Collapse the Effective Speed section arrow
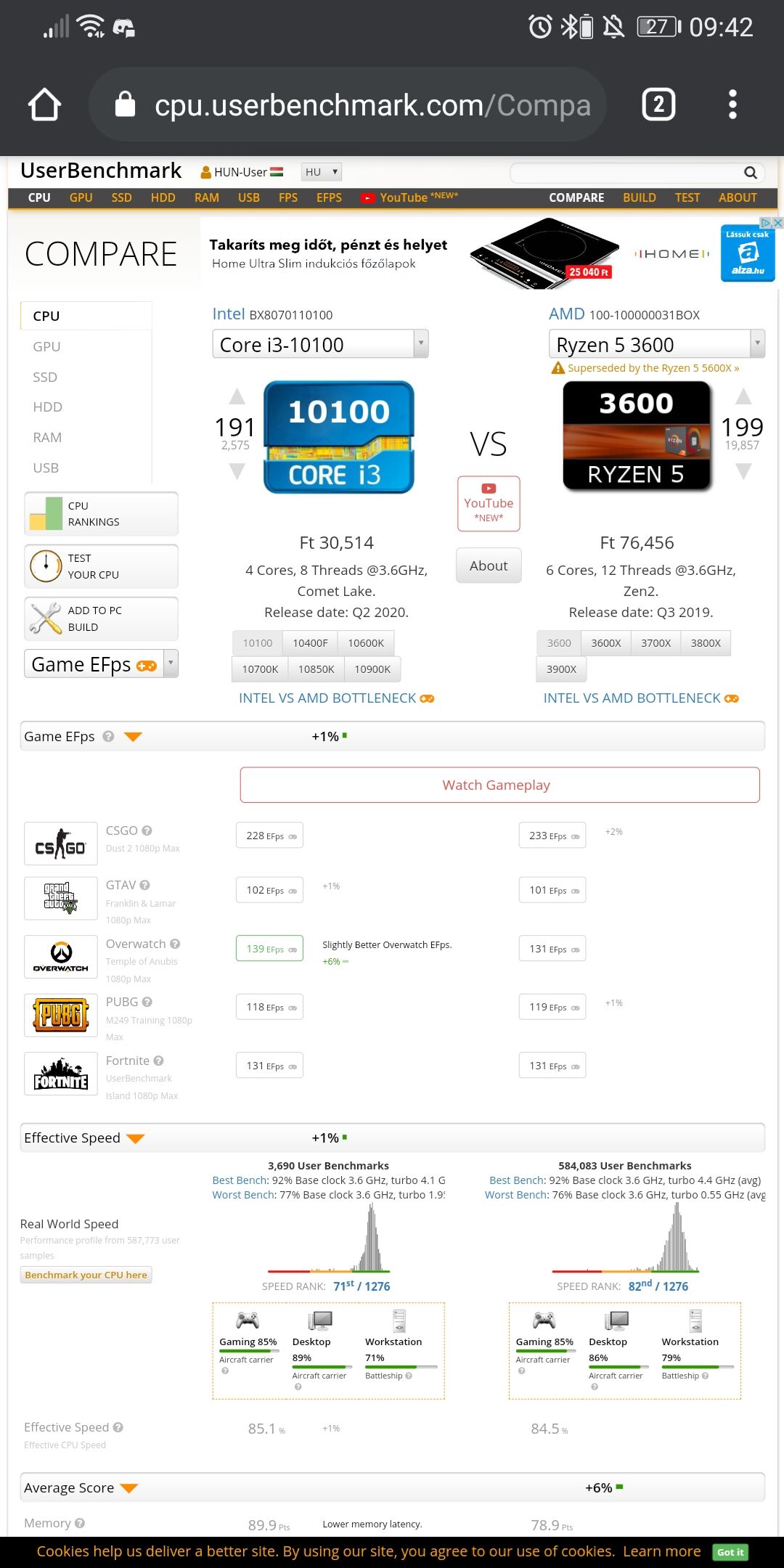Screen dimensions: 784x1568 [135, 1138]
